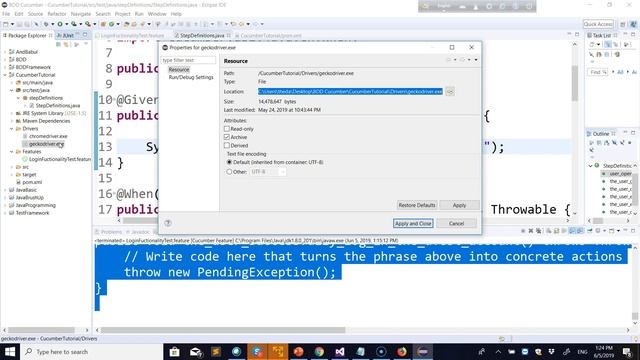Image resolution: width=640 pixels, height=360 pixels.
Task: Toggle the Archive checkbox
Action: [x=227, y=137]
